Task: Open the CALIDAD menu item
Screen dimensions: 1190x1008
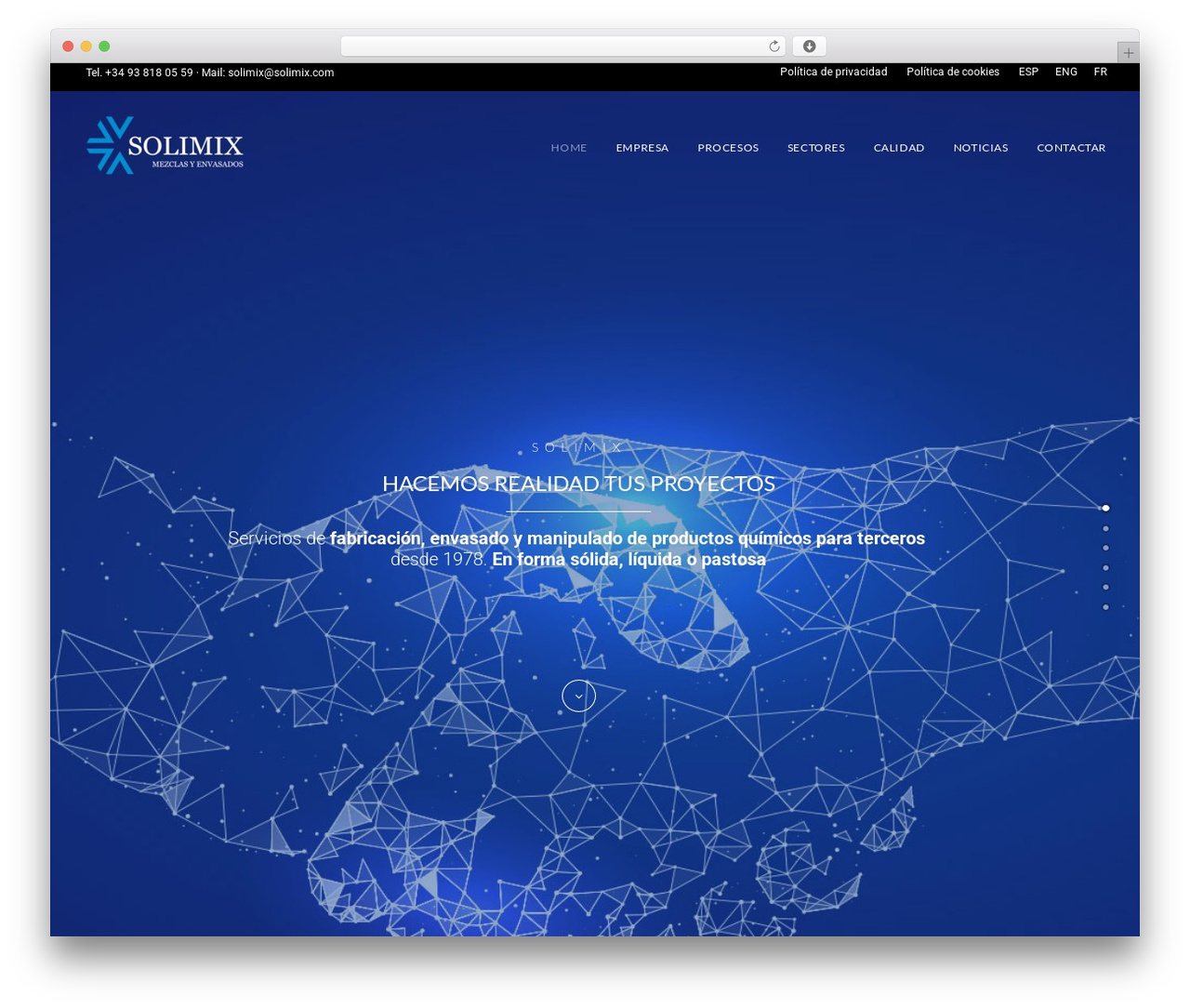Action: pyautogui.click(x=899, y=148)
